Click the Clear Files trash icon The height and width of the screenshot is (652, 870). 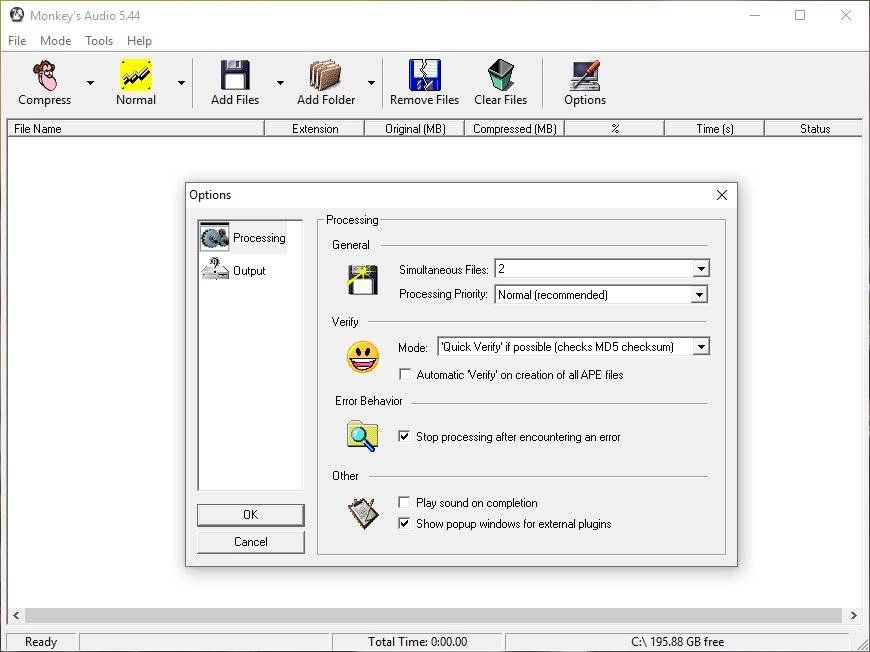click(500, 75)
